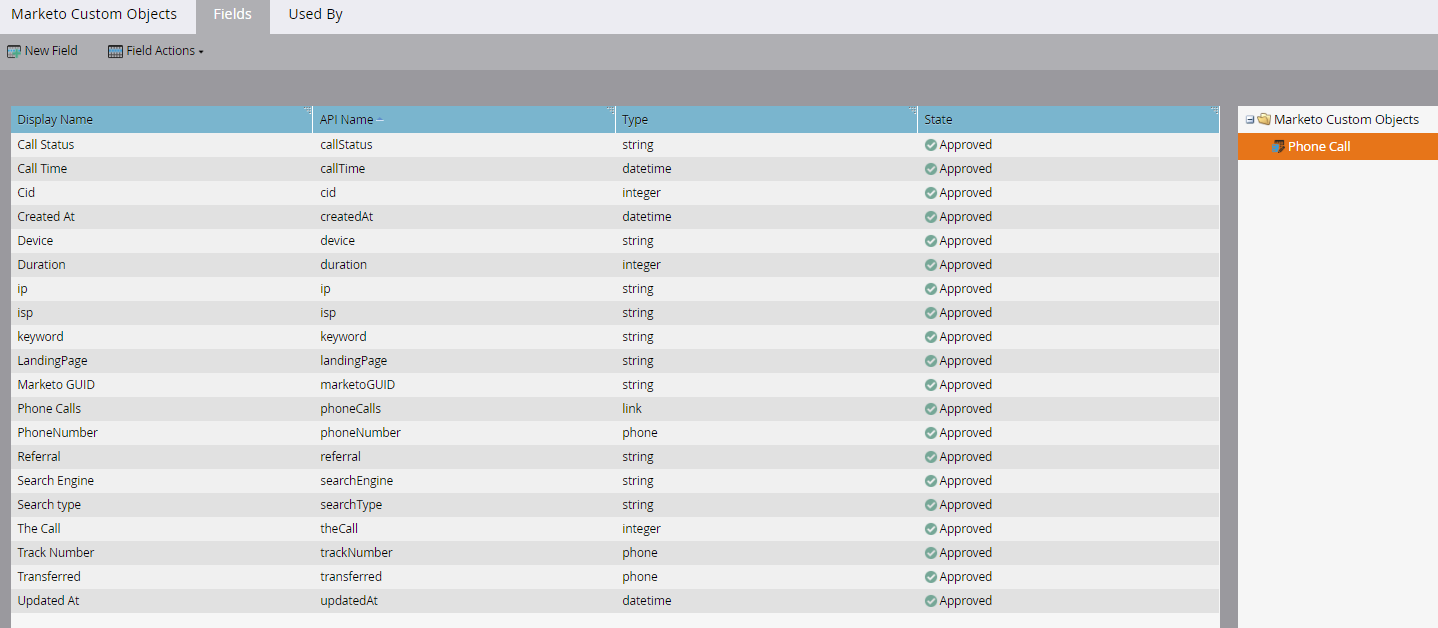Screen dimensions: 1438x628
Task: Click the New Field button label
Action: (51, 51)
